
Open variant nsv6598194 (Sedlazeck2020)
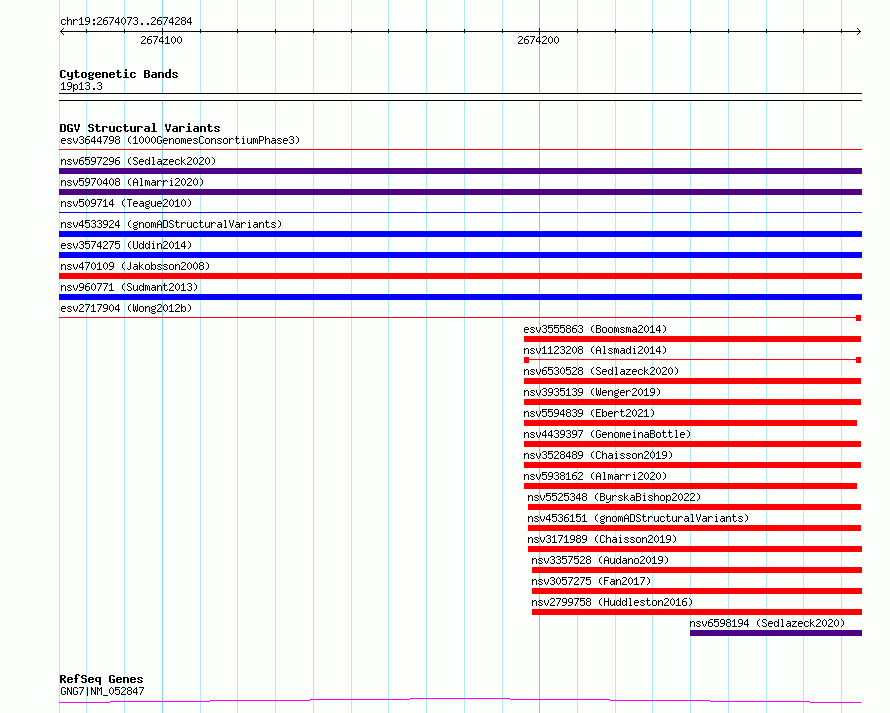767,623
